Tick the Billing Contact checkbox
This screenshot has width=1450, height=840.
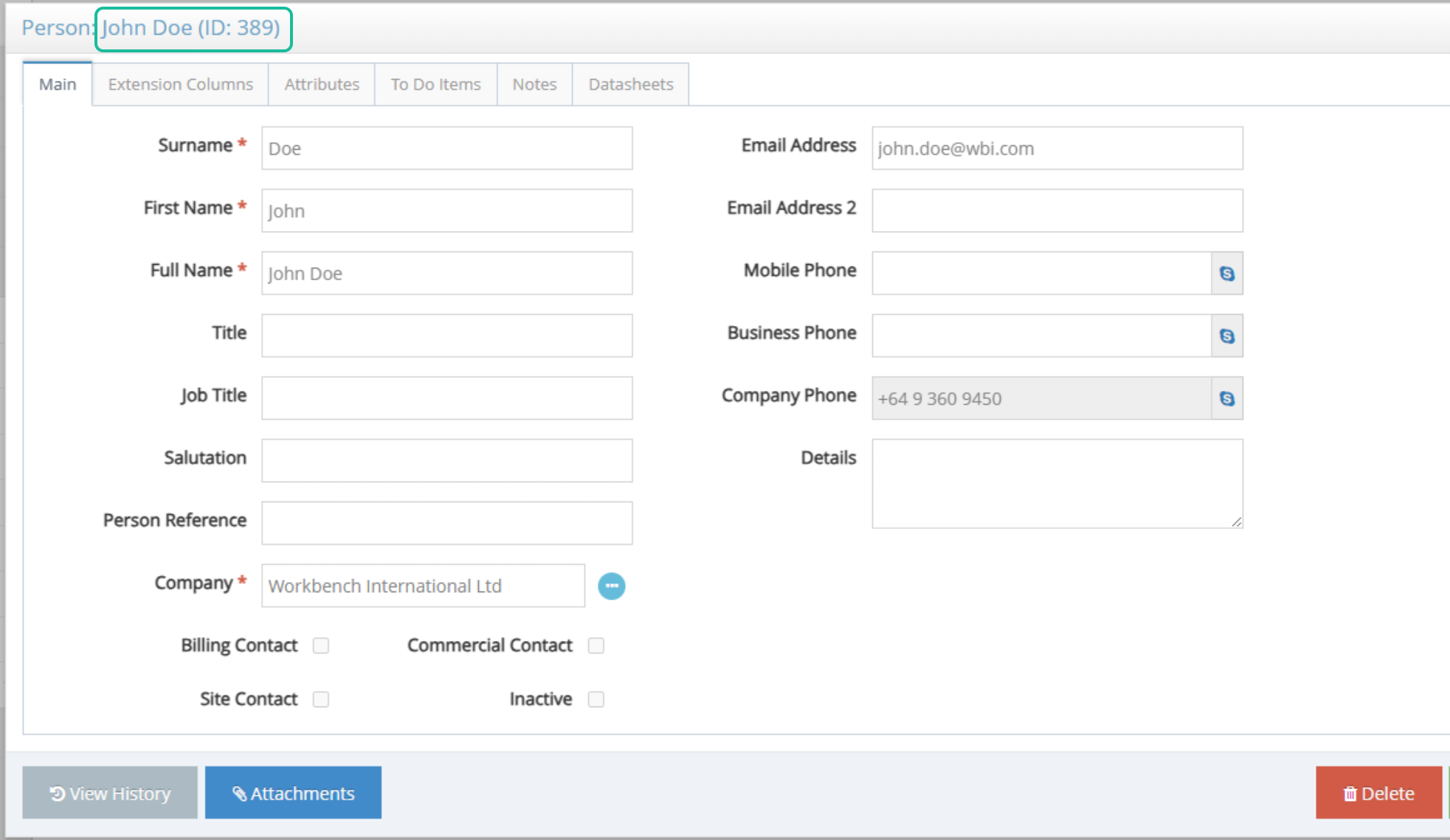coord(320,646)
